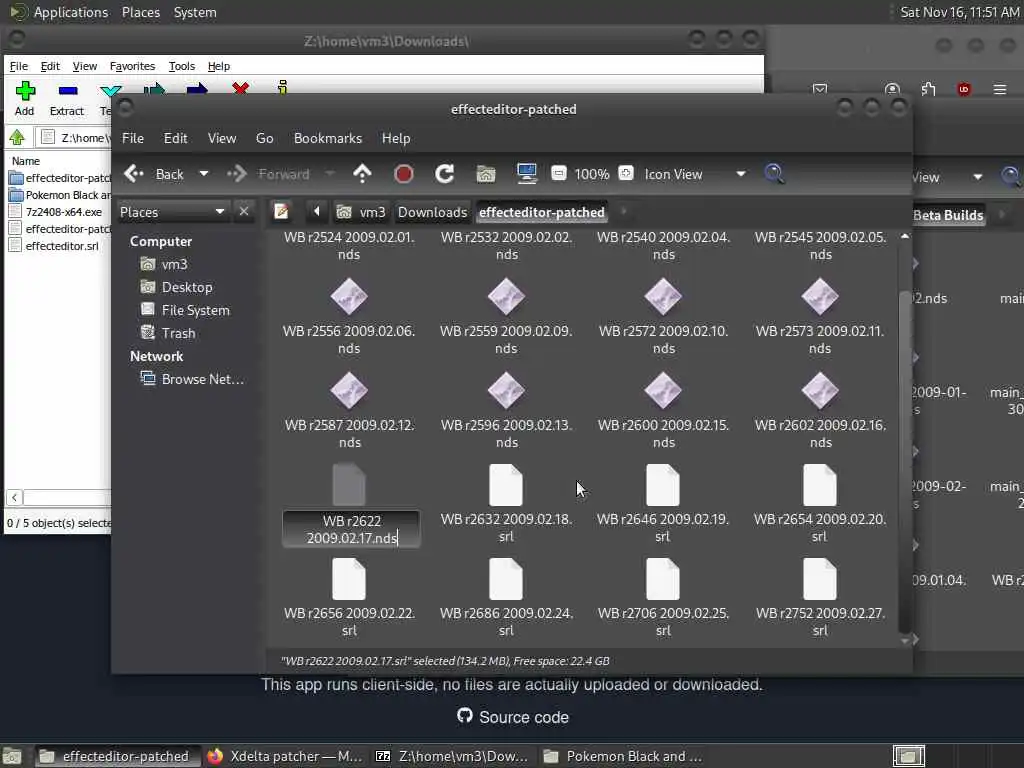The image size is (1024, 768).
Task: Open the Go menu
Action: (x=264, y=138)
